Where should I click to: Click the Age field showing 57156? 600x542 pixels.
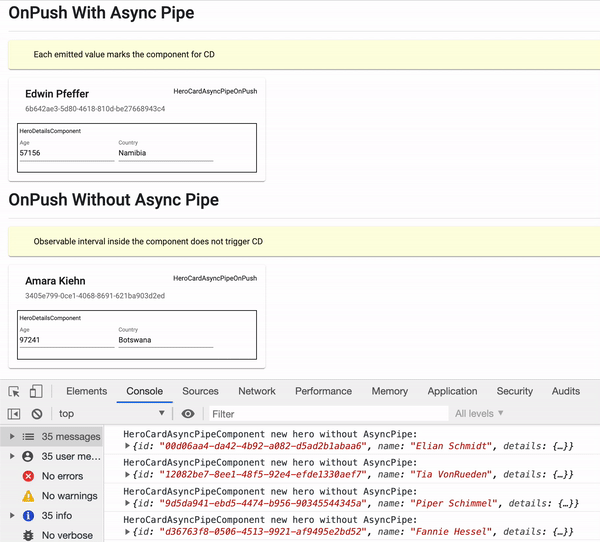(67, 153)
